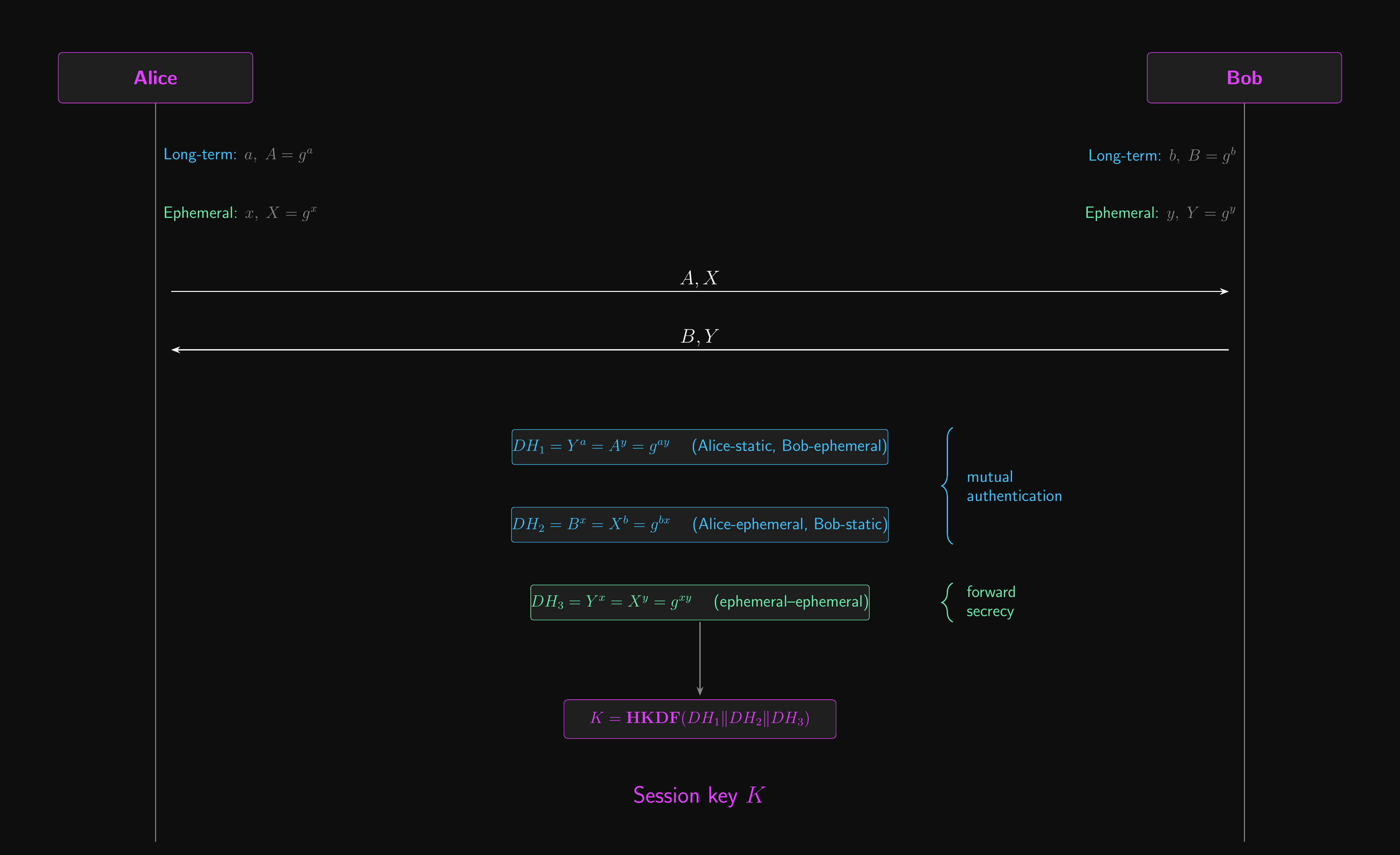Screen dimensions: 1400x855
Task: Click the right-pointing arrowhead toward Bob
Action: click(1224, 291)
